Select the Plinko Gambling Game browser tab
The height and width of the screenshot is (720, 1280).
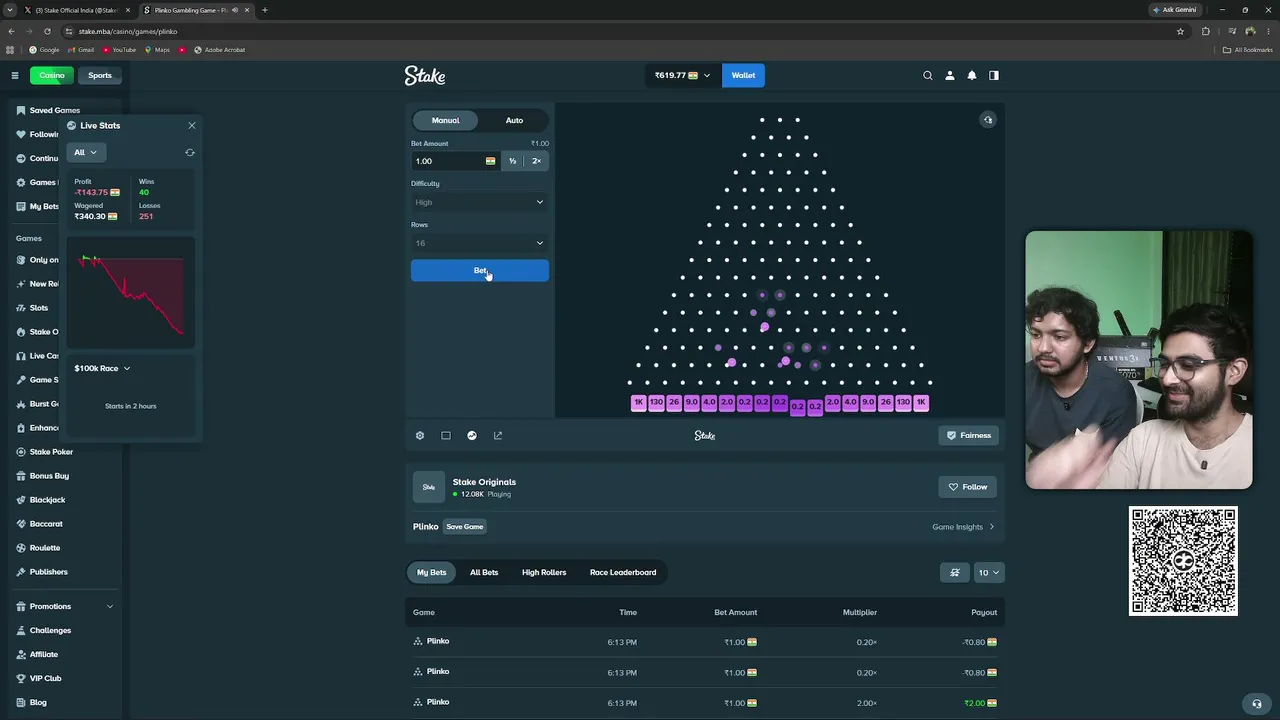tap(196, 10)
